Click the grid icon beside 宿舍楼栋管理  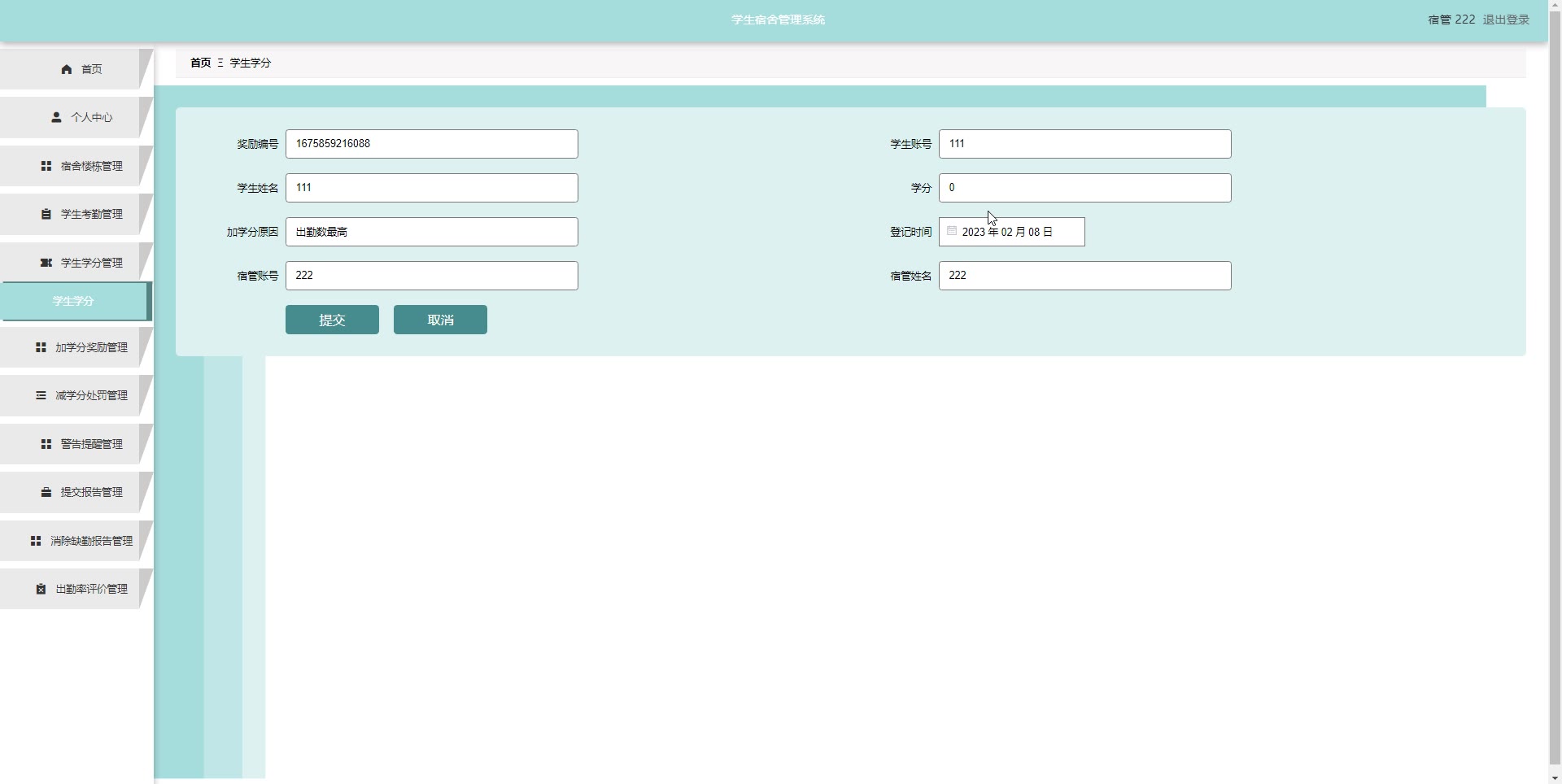pyautogui.click(x=46, y=166)
